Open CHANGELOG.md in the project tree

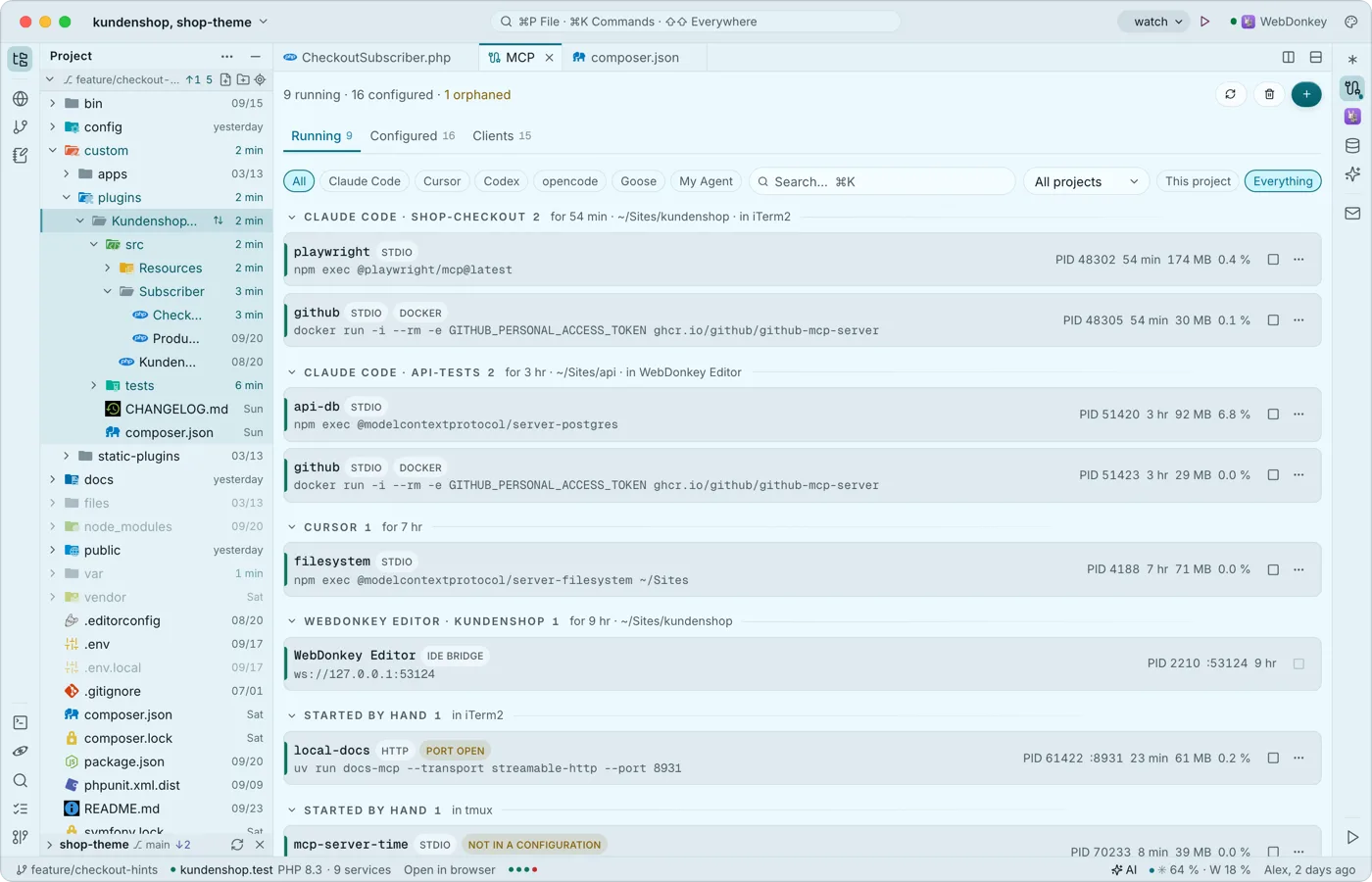click(x=176, y=410)
